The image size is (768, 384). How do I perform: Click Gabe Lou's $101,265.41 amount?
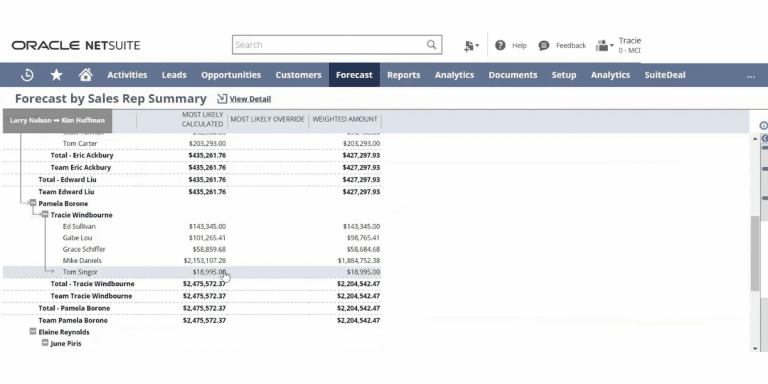(x=207, y=238)
